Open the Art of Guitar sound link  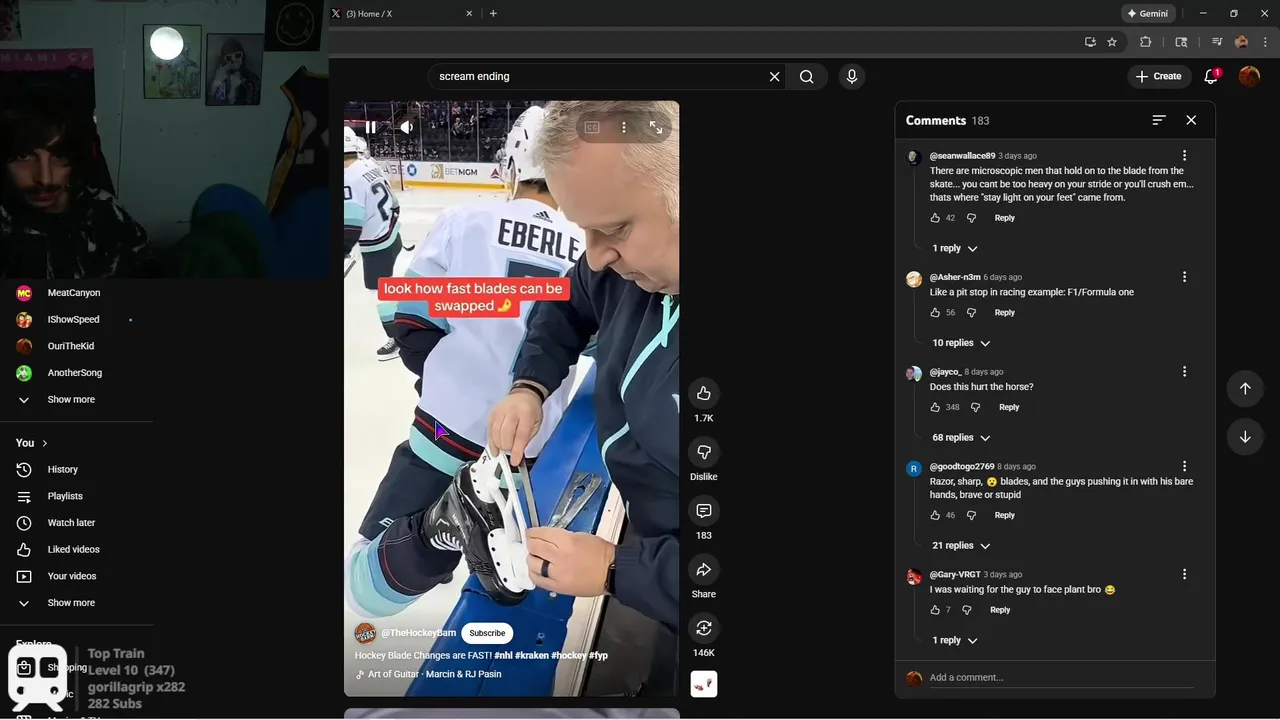coord(434,674)
